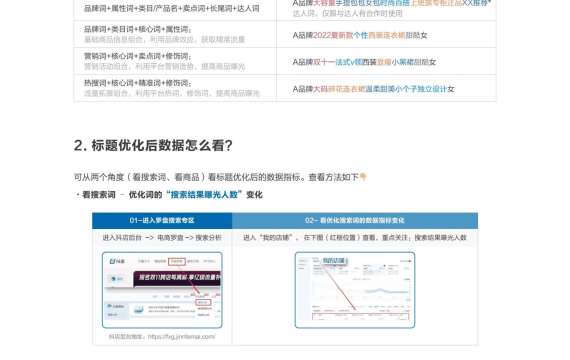The image size is (570, 360).
Task: Select the 01-进入罗盘搜索专区 header
Action: (162, 220)
